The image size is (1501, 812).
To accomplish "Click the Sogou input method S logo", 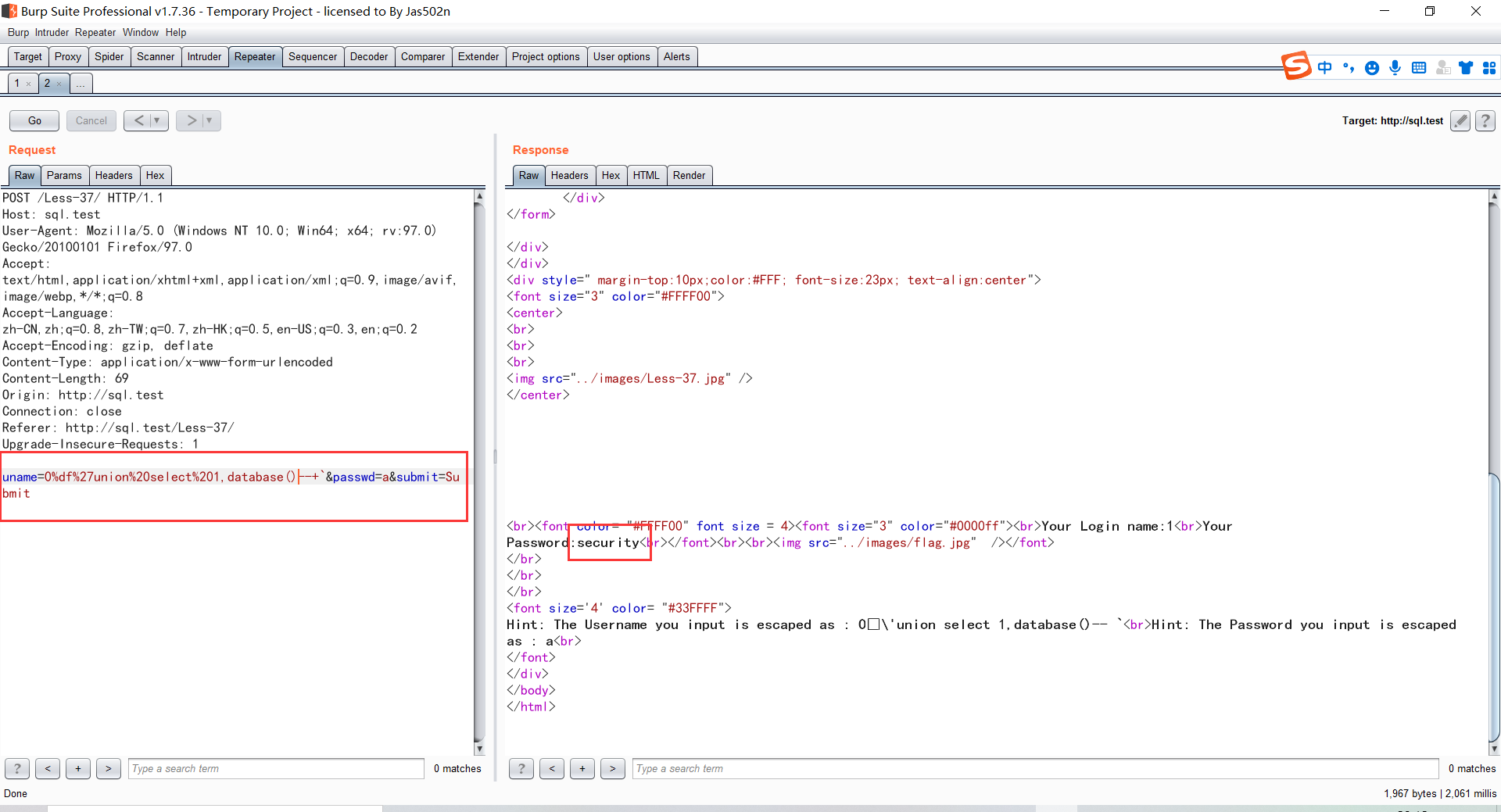I will point(1296,66).
